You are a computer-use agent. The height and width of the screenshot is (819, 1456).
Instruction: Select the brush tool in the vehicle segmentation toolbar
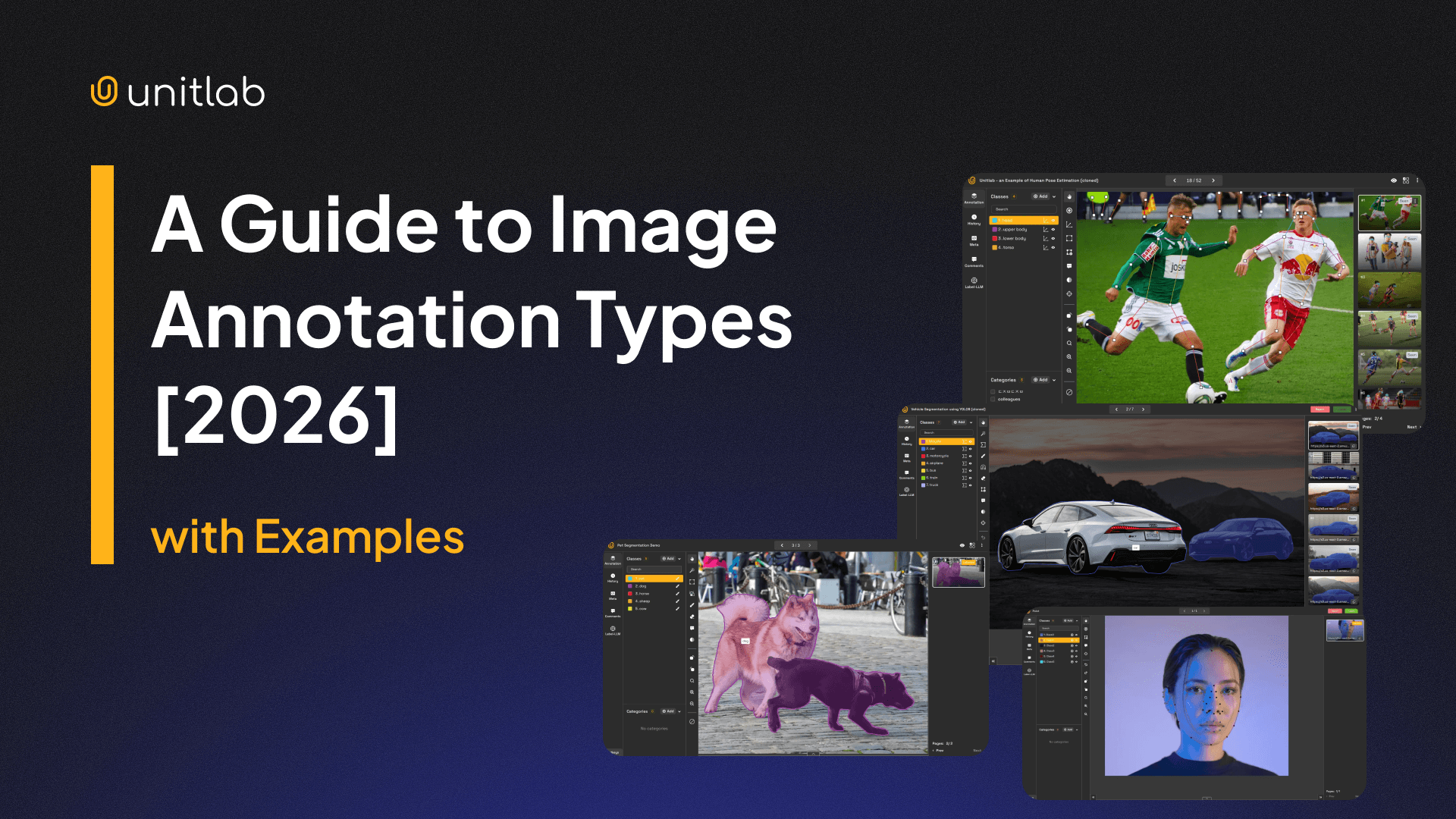click(983, 455)
